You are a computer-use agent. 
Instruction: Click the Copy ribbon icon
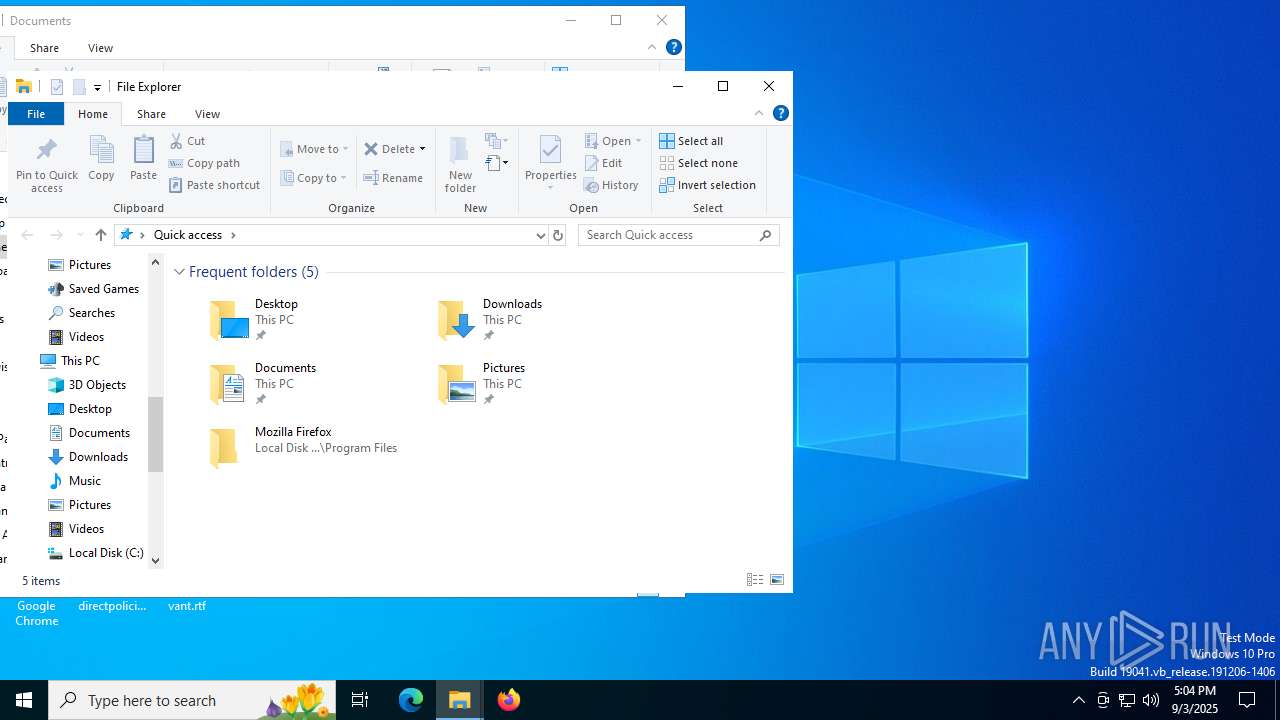[101, 150]
